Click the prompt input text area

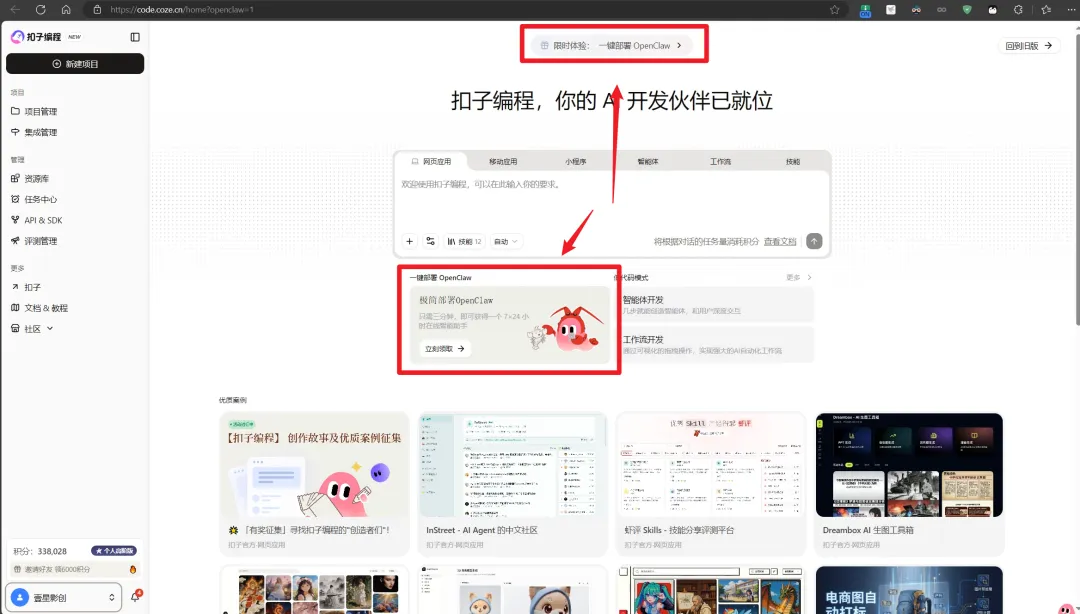click(x=612, y=201)
